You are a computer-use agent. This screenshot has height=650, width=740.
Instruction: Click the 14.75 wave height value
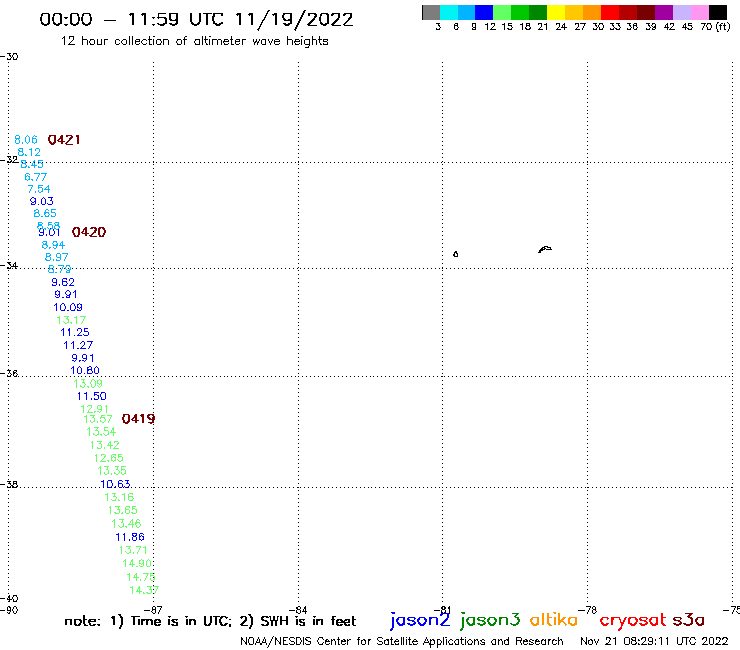[141, 577]
